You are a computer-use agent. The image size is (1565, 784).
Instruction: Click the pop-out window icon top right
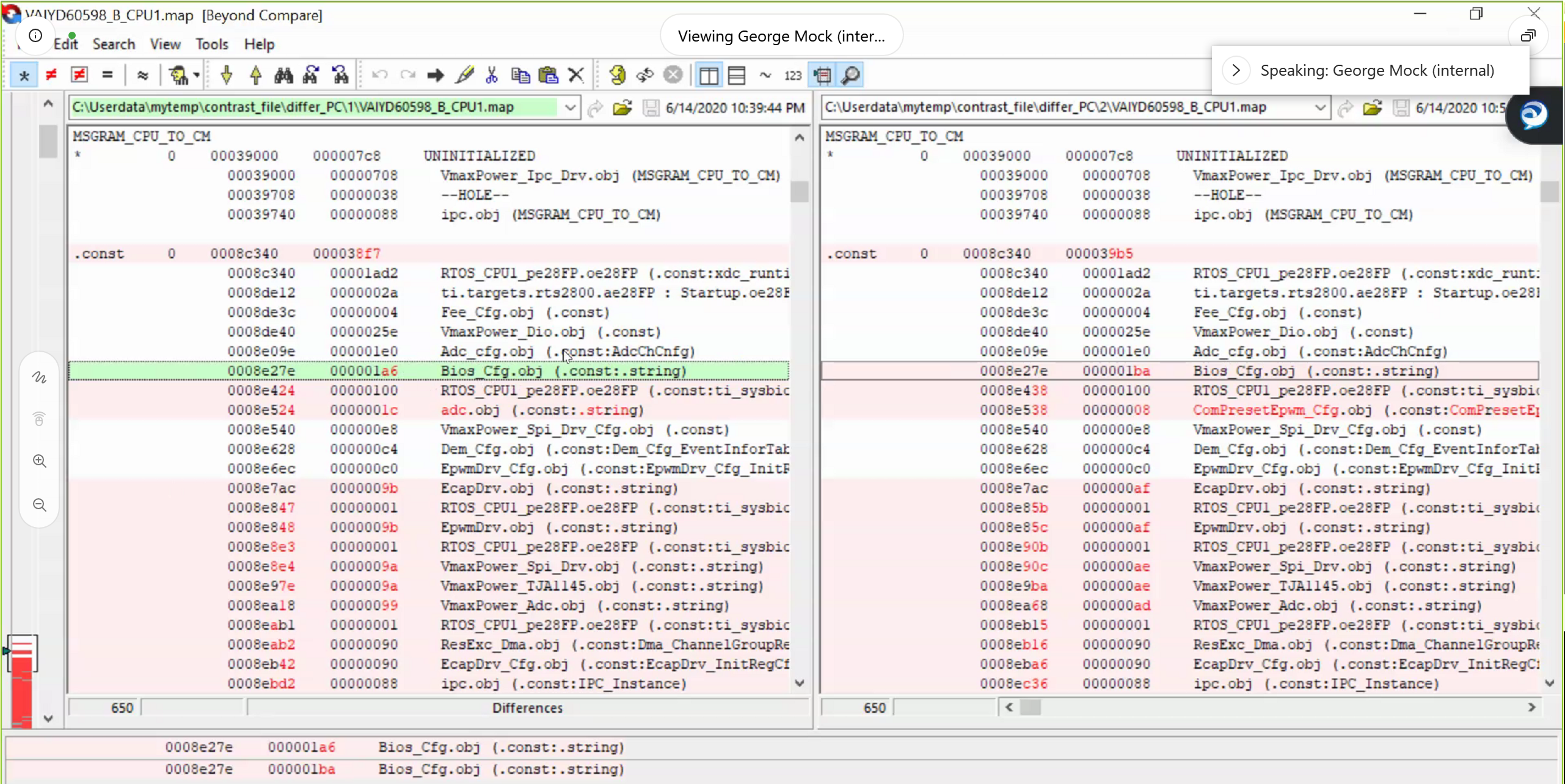point(1528,35)
